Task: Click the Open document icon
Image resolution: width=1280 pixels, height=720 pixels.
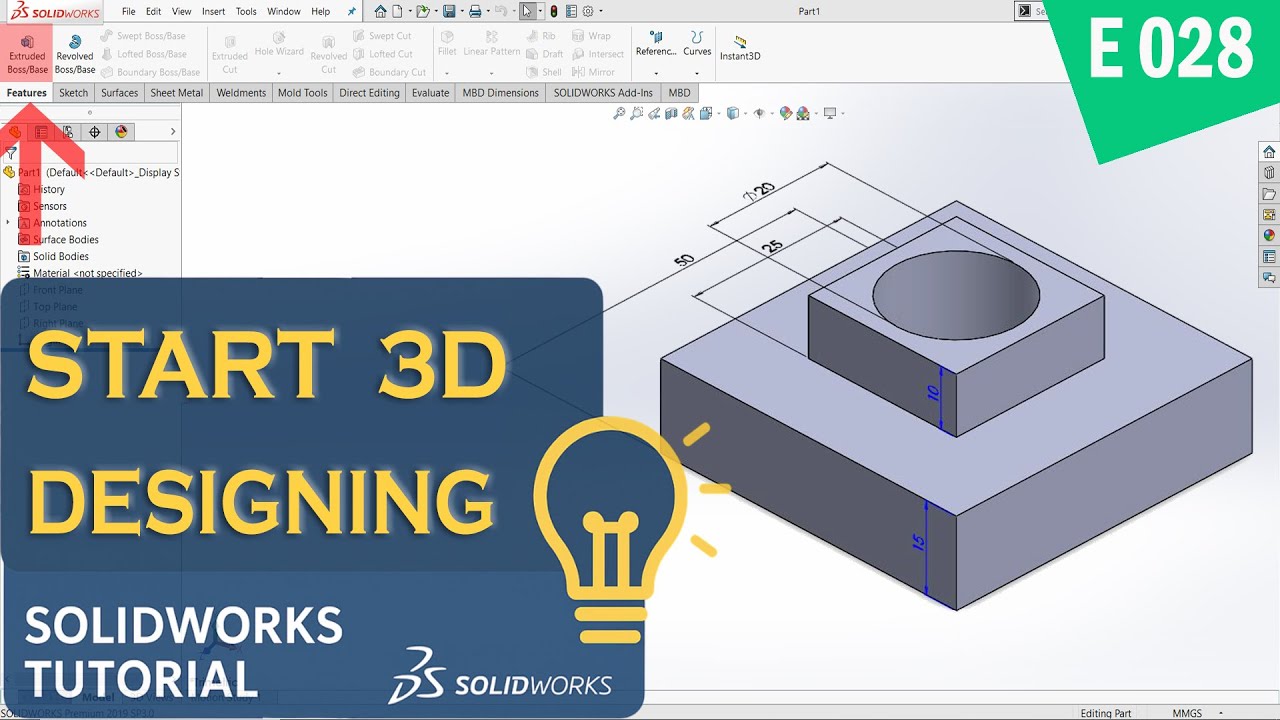Action: (x=423, y=12)
